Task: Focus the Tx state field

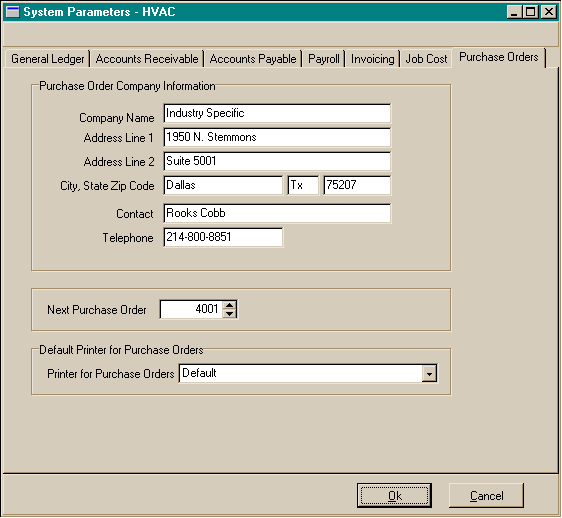Action: click(x=303, y=185)
